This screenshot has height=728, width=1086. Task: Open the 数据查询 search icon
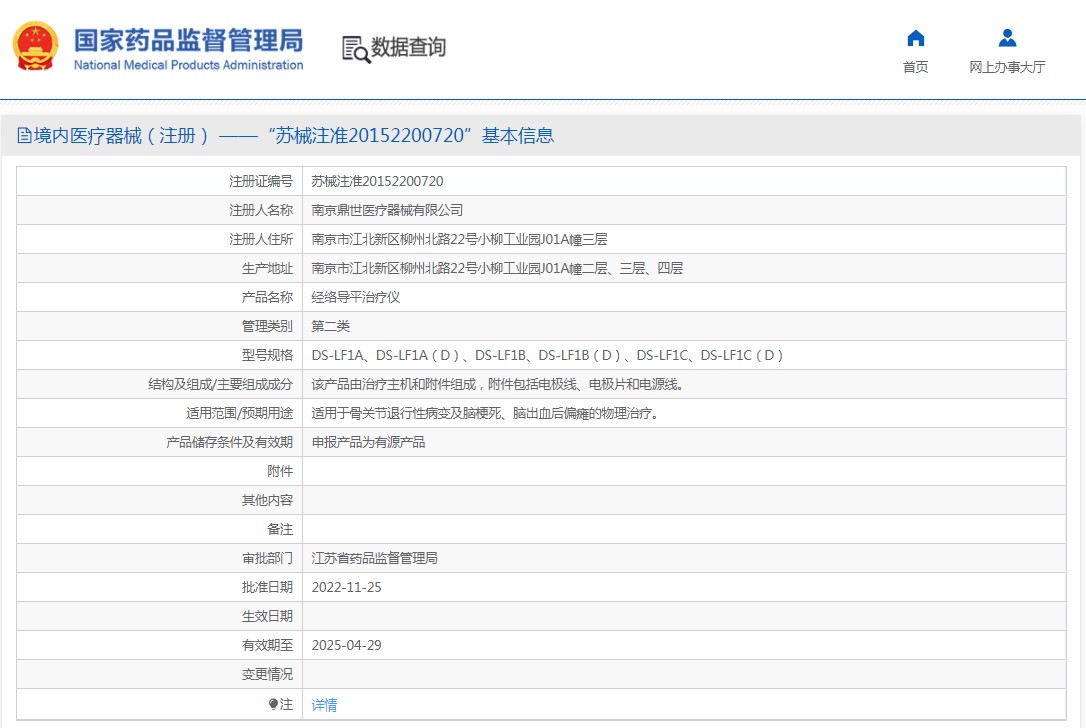coord(356,49)
